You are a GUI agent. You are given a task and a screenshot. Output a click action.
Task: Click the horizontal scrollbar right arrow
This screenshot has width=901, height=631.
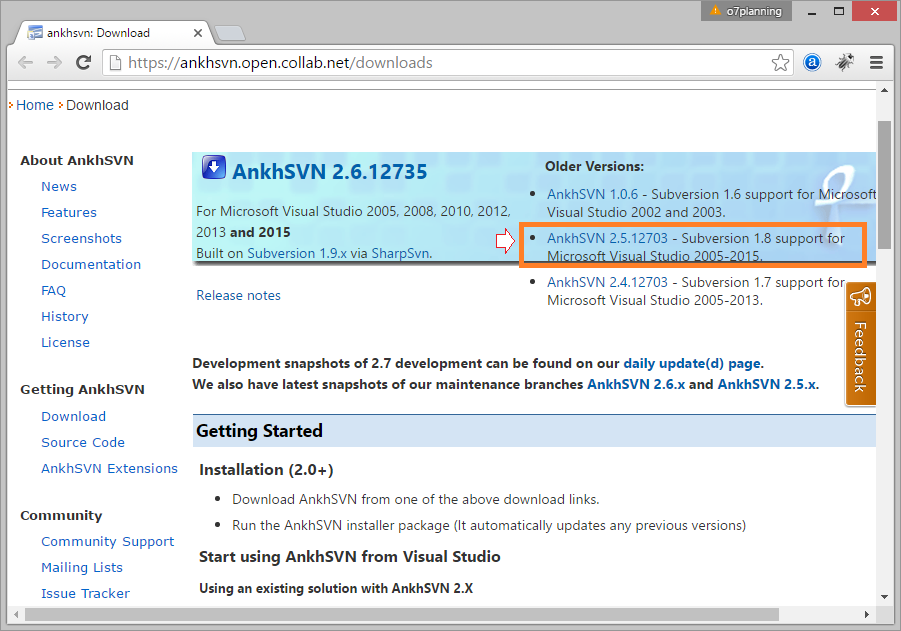[x=867, y=614]
